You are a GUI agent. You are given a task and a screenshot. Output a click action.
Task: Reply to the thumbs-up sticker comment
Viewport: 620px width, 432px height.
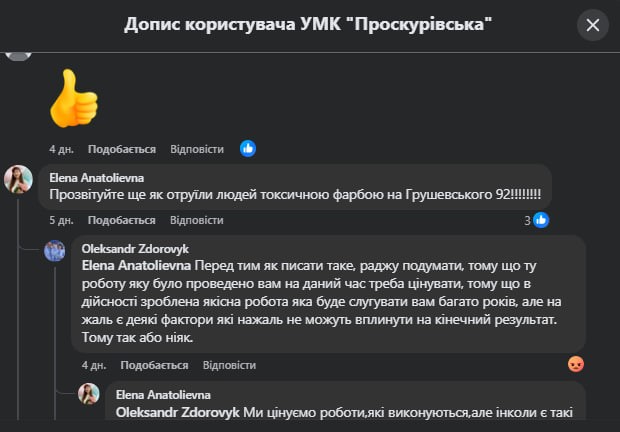[x=197, y=149]
